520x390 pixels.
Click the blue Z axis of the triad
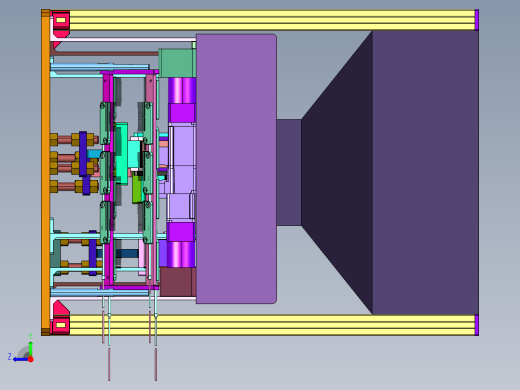pos(21,359)
